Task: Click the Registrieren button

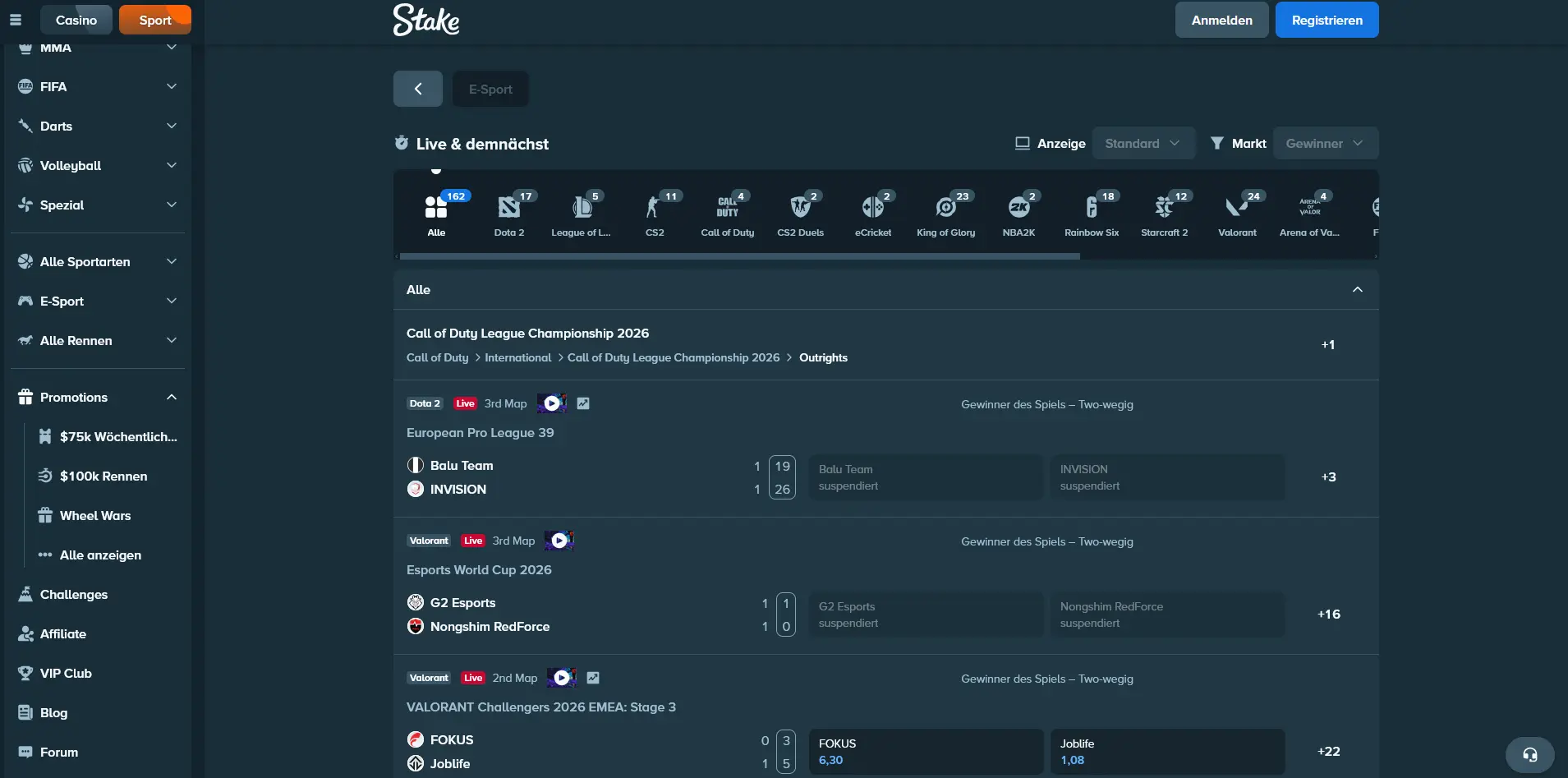Action: click(x=1327, y=20)
